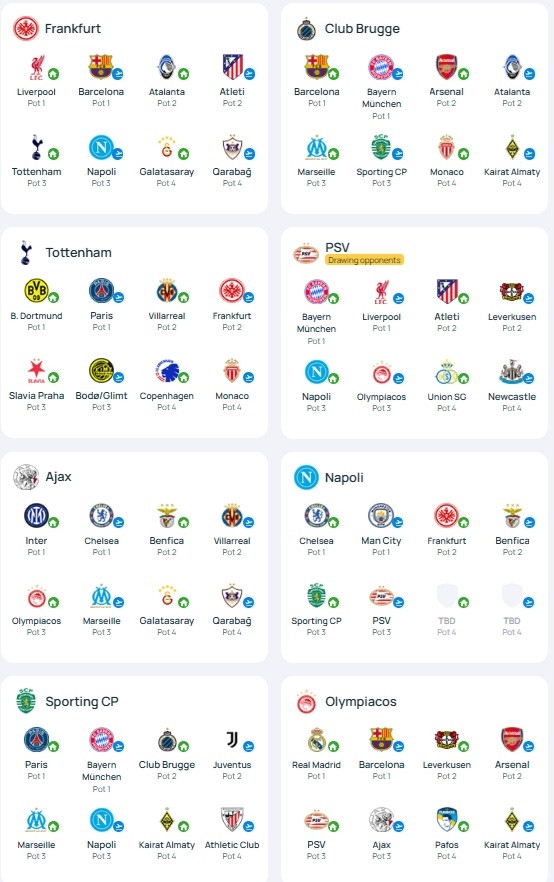The image size is (554, 882).
Task: Click the Man City crest under Napoli
Action: point(381,515)
